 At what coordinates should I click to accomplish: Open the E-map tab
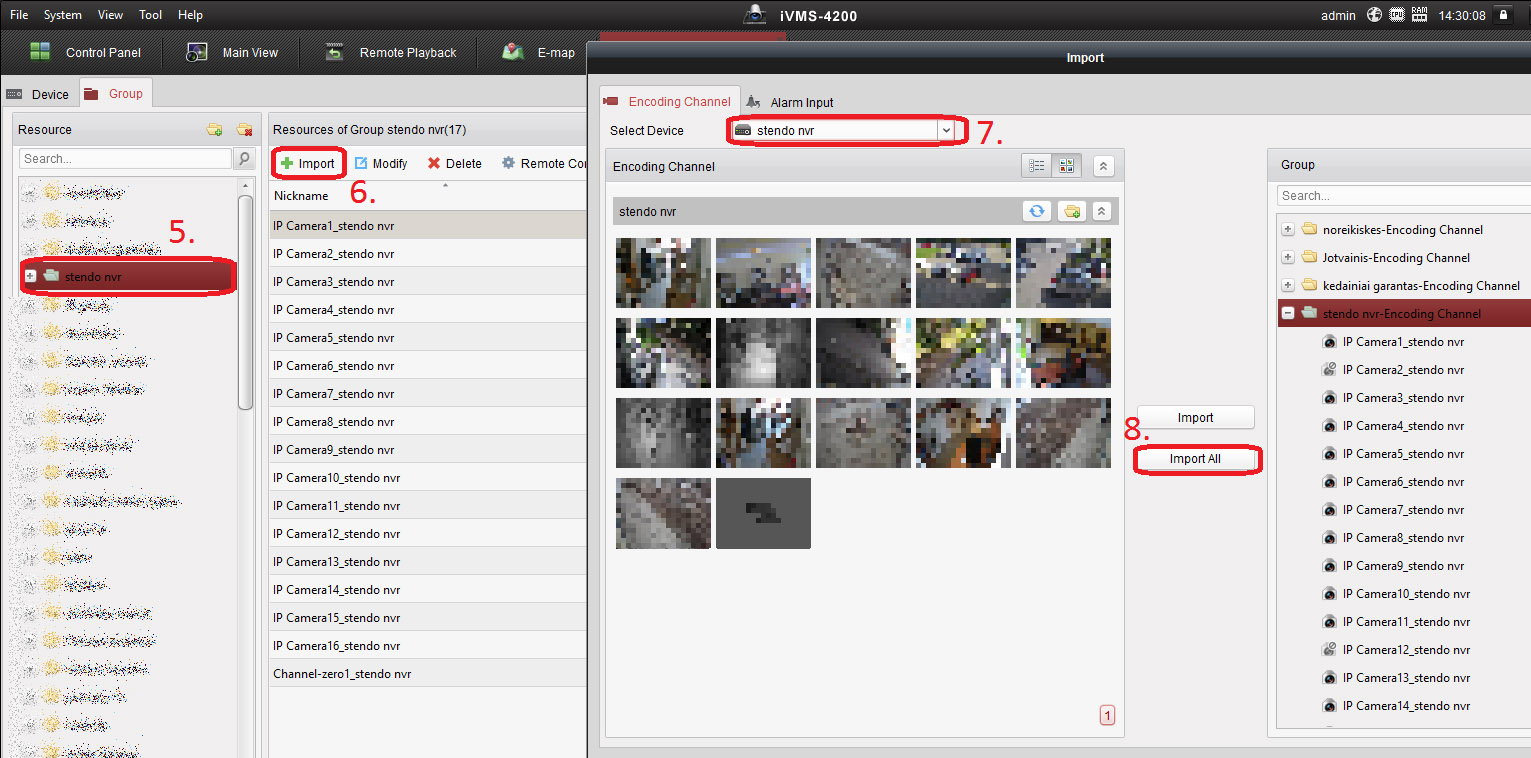[x=539, y=52]
